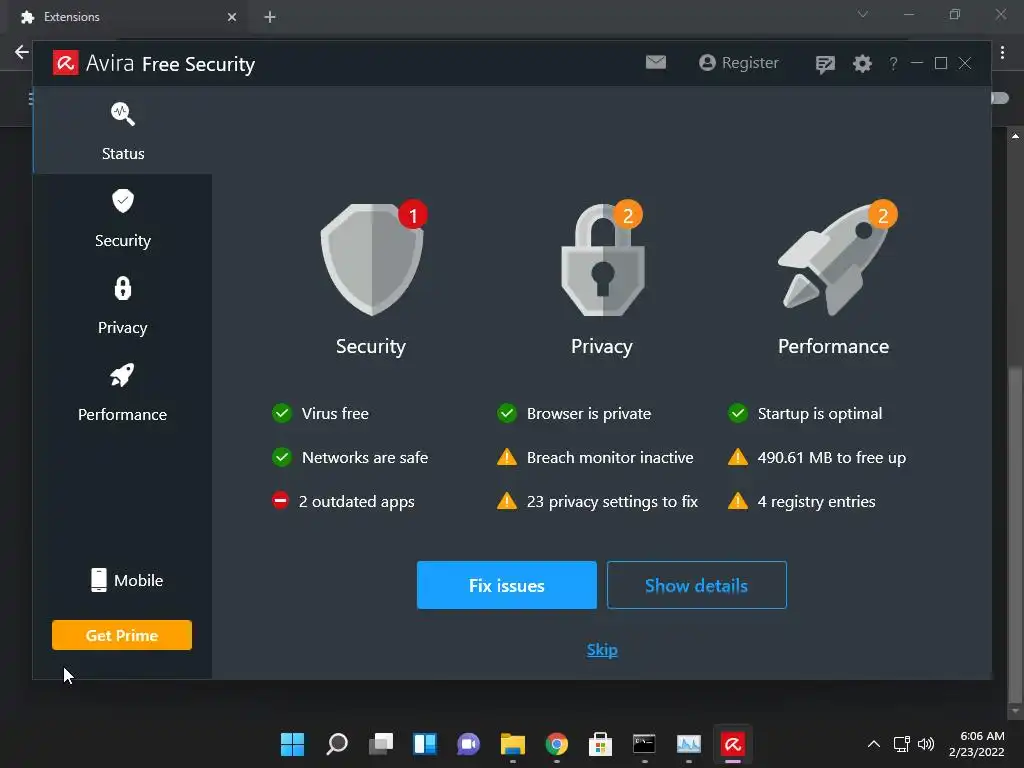Viewport: 1024px width, 768px height.
Task: Click the '2 outdated apps' status text
Action: 357,502
